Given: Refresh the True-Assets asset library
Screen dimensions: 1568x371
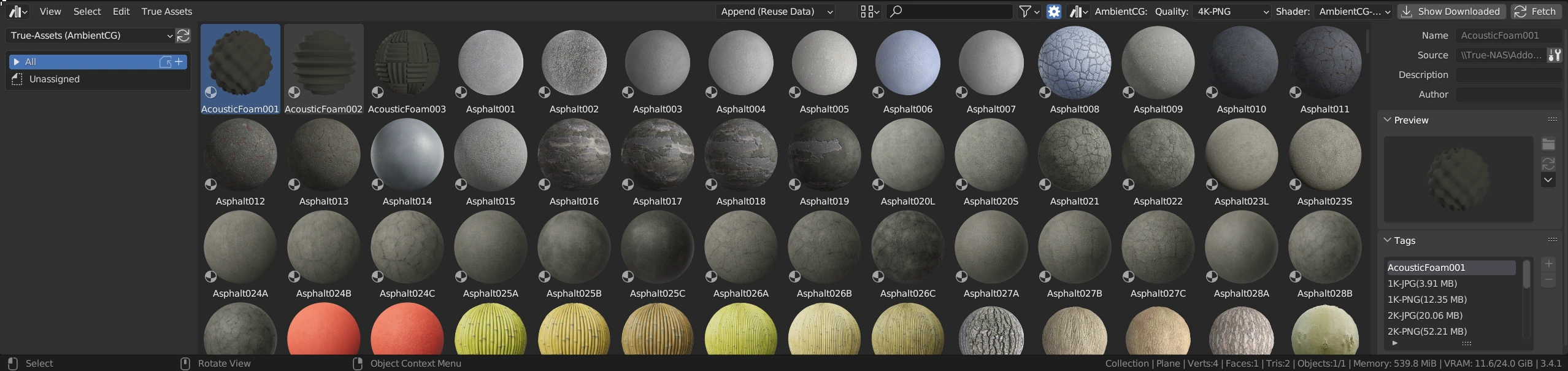Looking at the screenshot, I should tap(183, 36).
